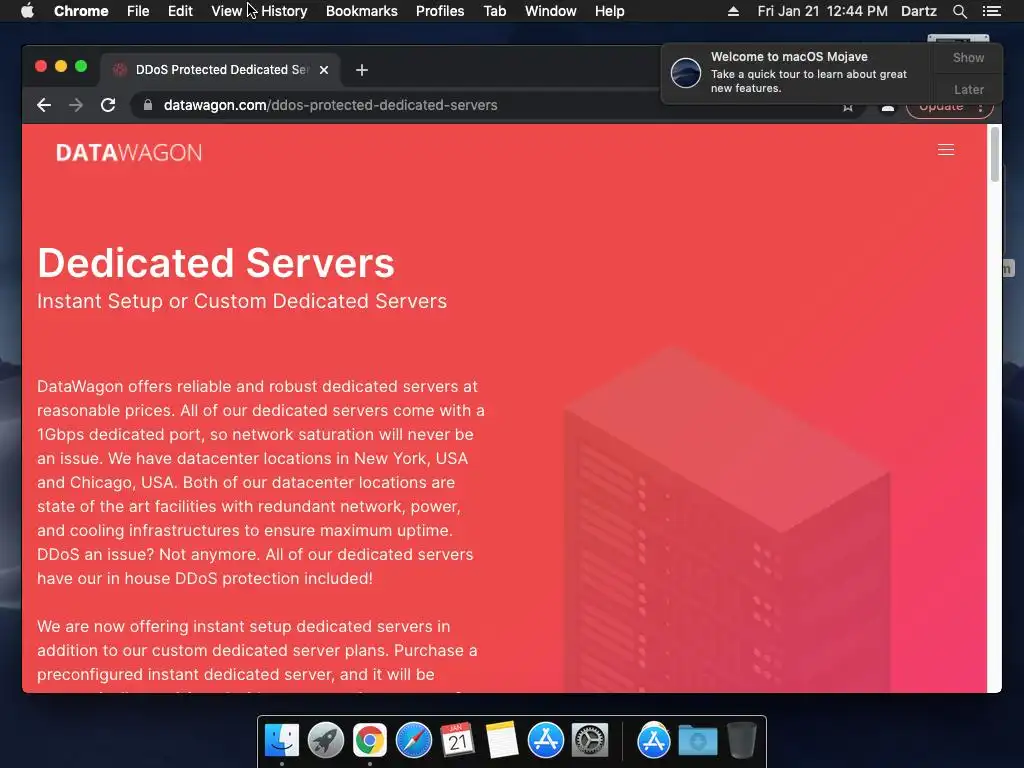Open Google Chrome from the Dock
The image size is (1024, 768).
(x=370, y=741)
